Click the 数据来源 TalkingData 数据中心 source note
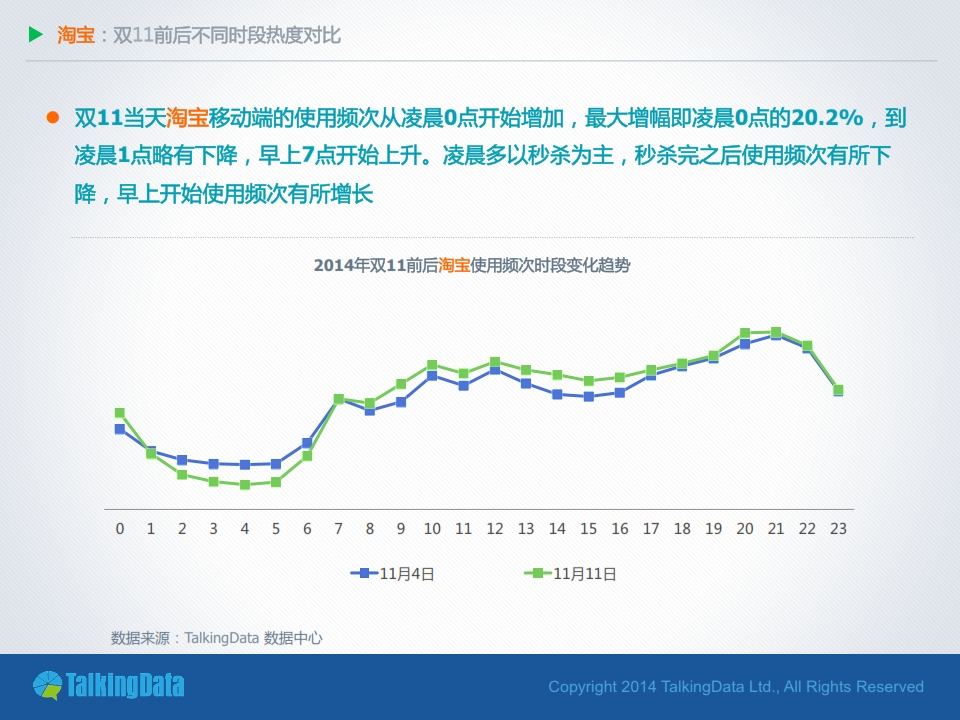The image size is (960, 720). coord(216,637)
